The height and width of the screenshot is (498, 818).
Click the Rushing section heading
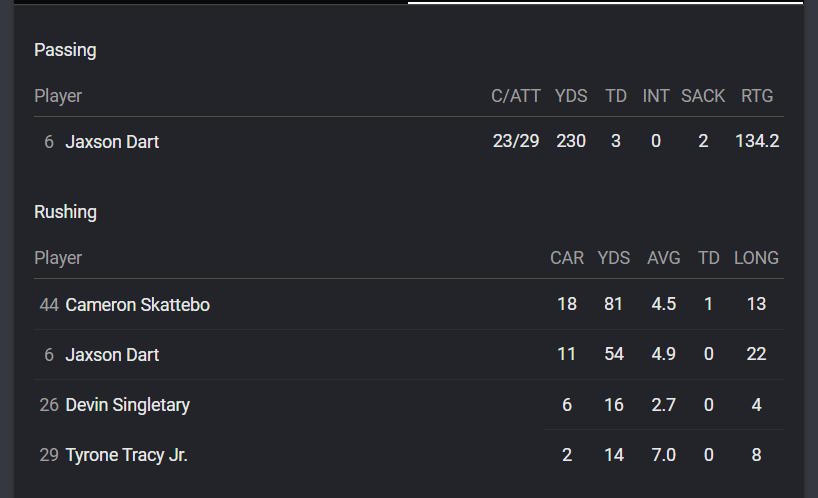pyautogui.click(x=65, y=212)
